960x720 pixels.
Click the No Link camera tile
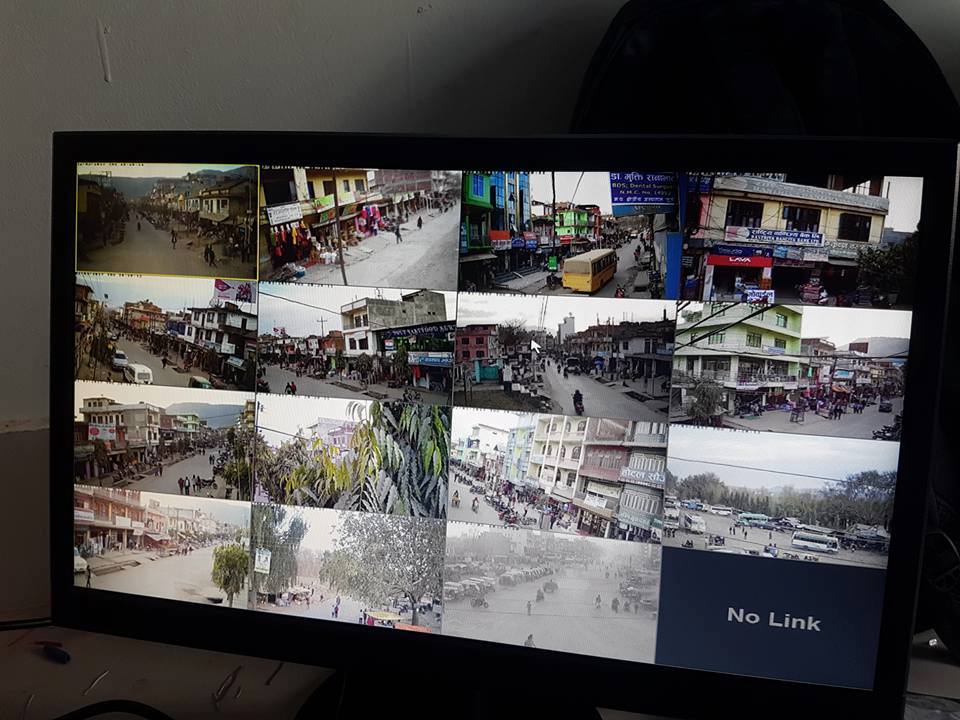(771, 618)
